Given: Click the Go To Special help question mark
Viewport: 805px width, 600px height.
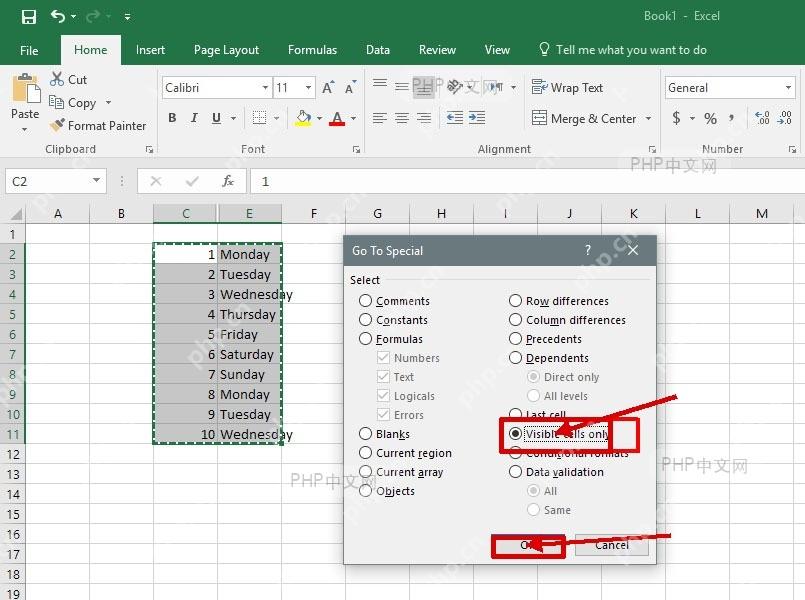Looking at the screenshot, I should (x=588, y=250).
